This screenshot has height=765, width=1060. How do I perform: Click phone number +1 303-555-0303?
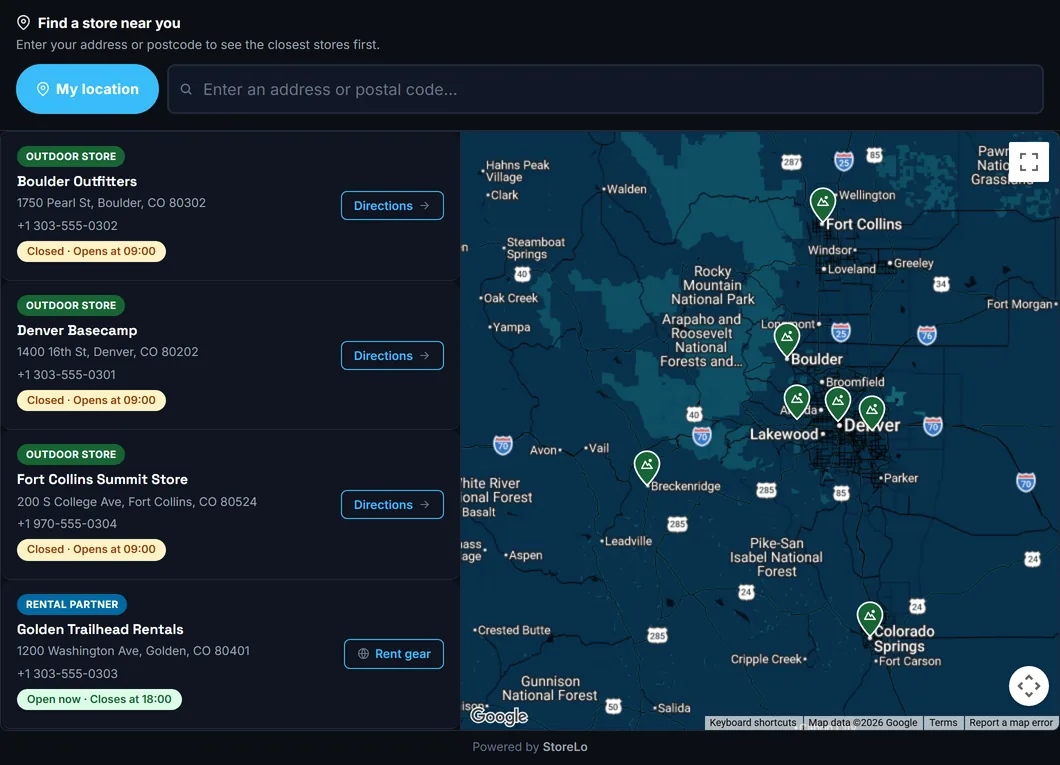(x=68, y=674)
